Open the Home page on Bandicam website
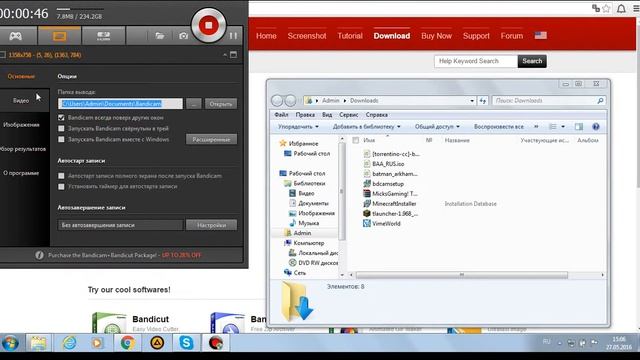The width and height of the screenshot is (640, 360). (266, 36)
